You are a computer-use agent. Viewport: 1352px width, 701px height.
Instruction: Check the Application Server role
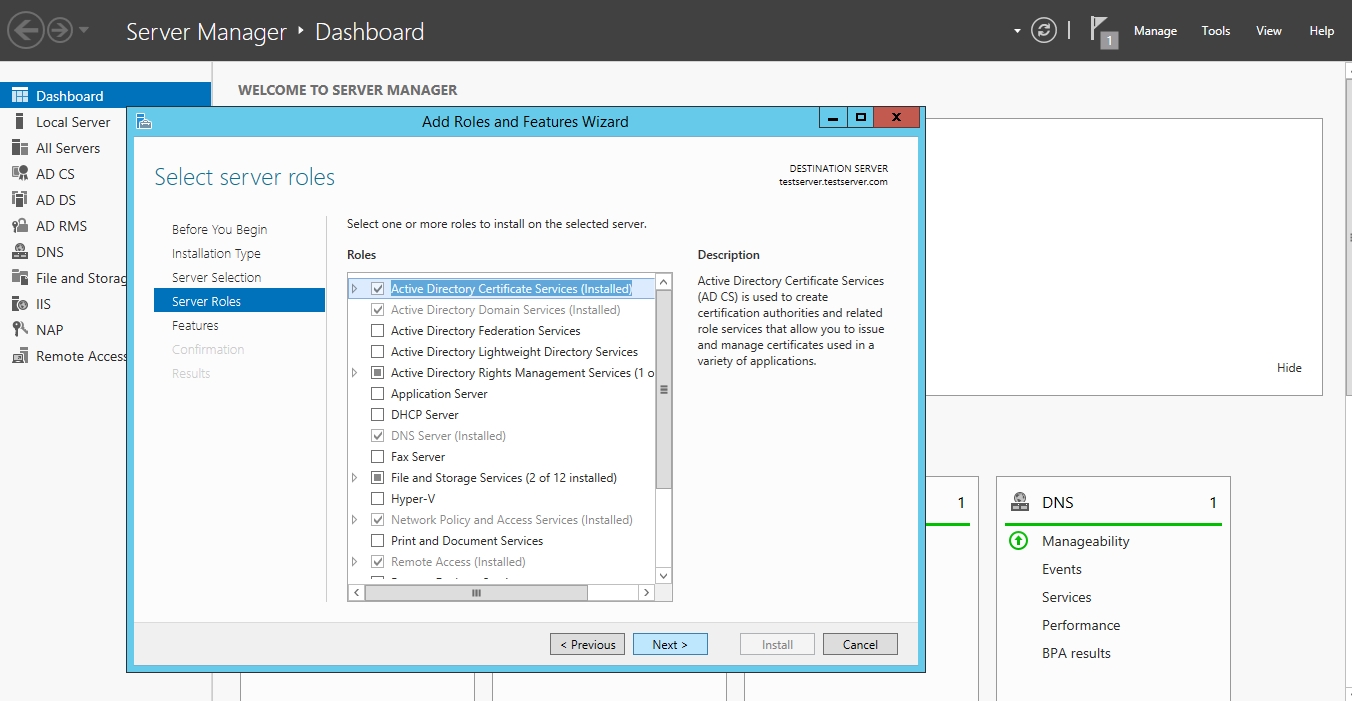377,393
